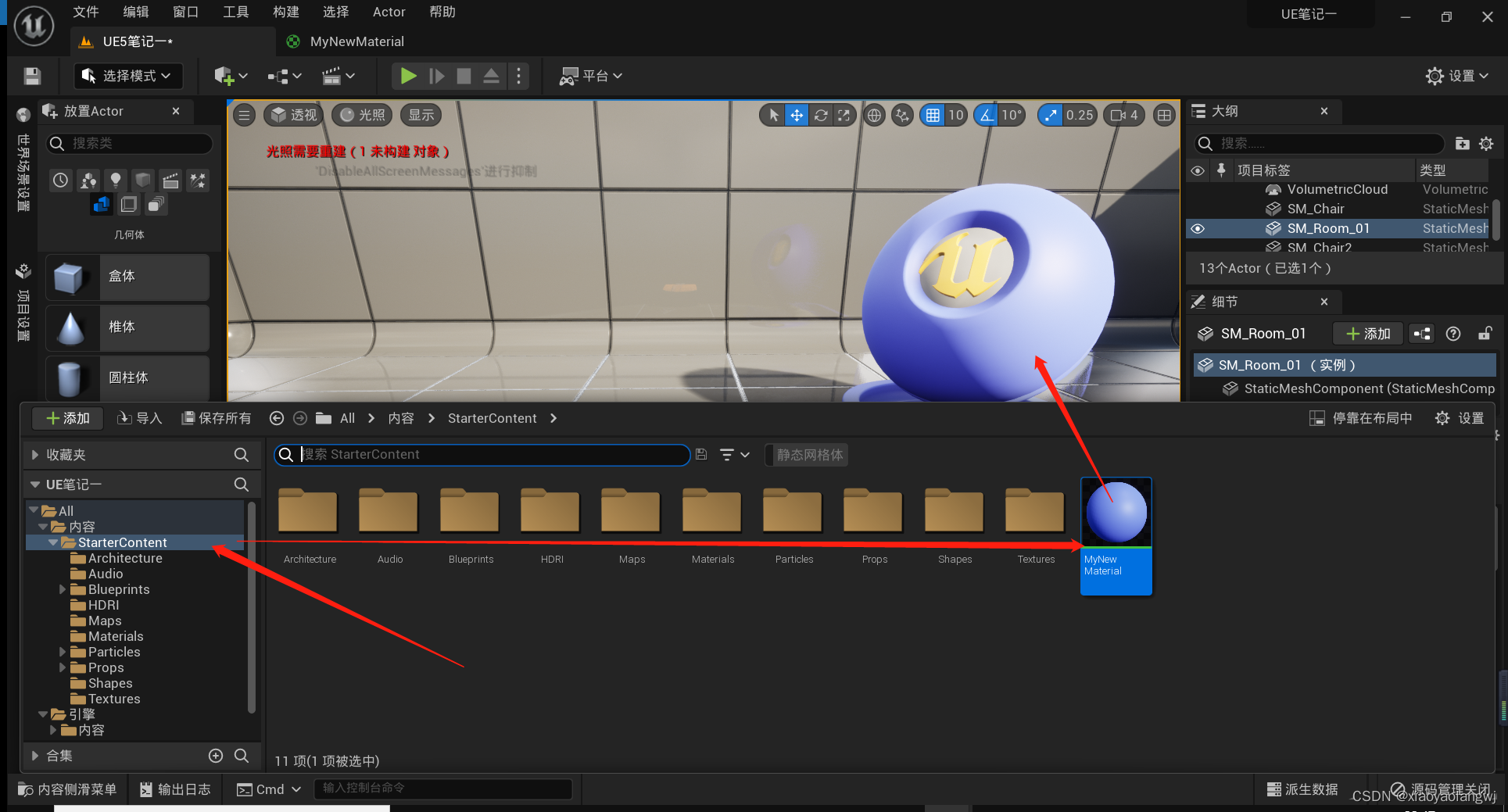Viewport: 1508px width, 812px height.
Task: Open the 设置 settings dropdown in the top toolbar
Action: point(1456,76)
